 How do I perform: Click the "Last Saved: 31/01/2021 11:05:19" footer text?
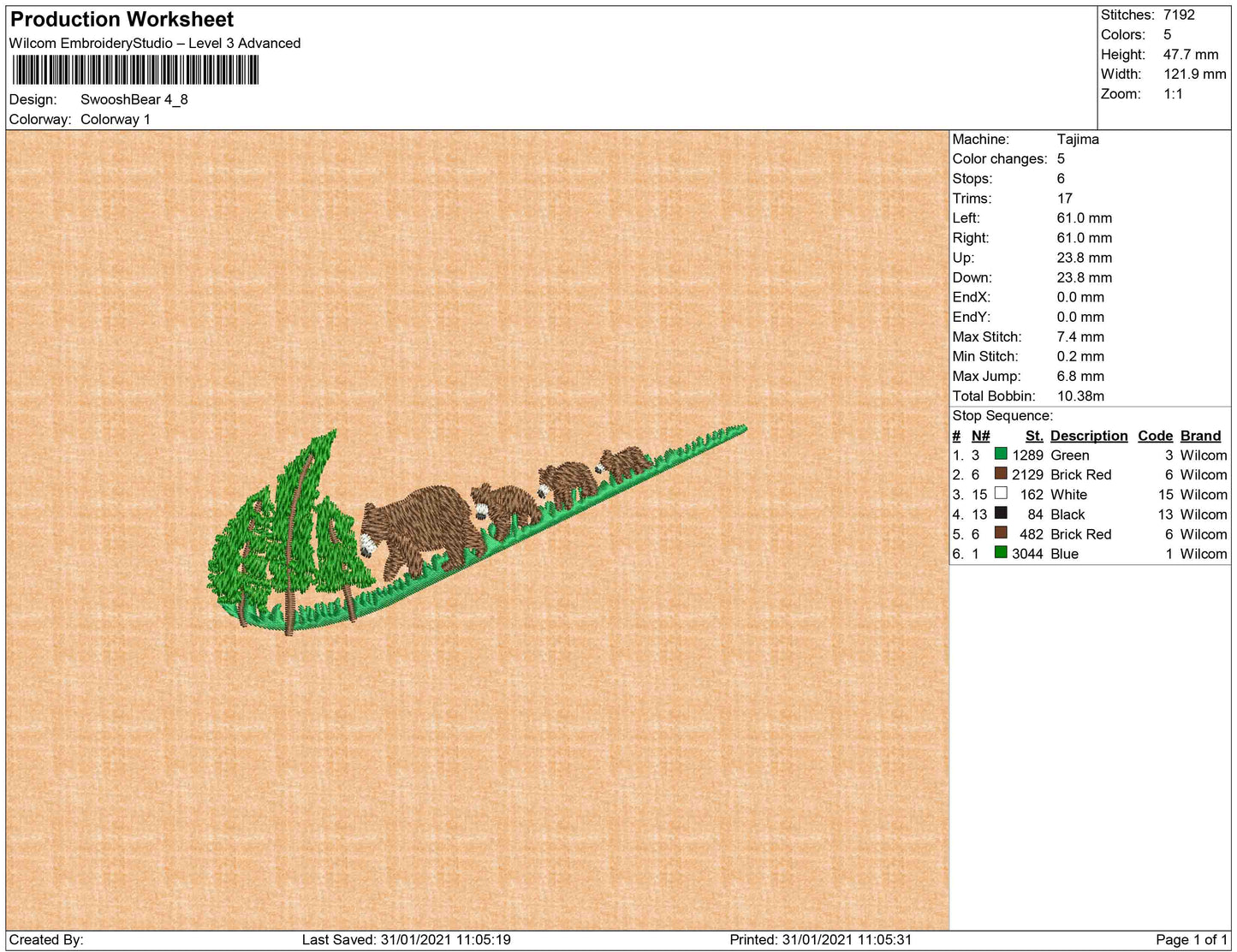(x=407, y=939)
